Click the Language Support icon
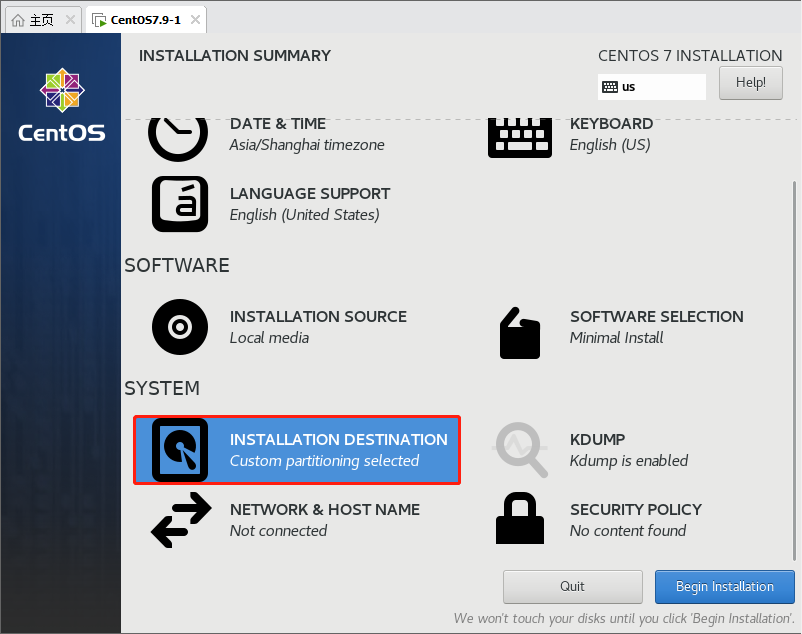This screenshot has width=802, height=634. tap(180, 204)
